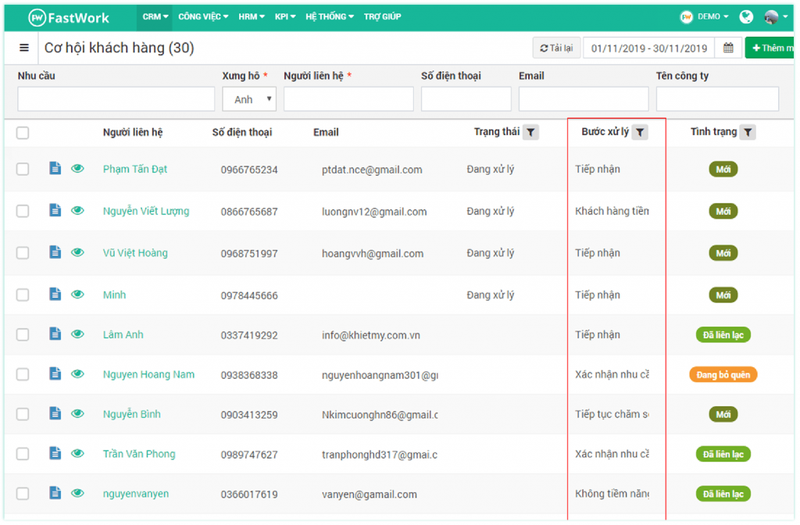Filter the Tình trạng column
The image size is (800, 525).
[748, 132]
